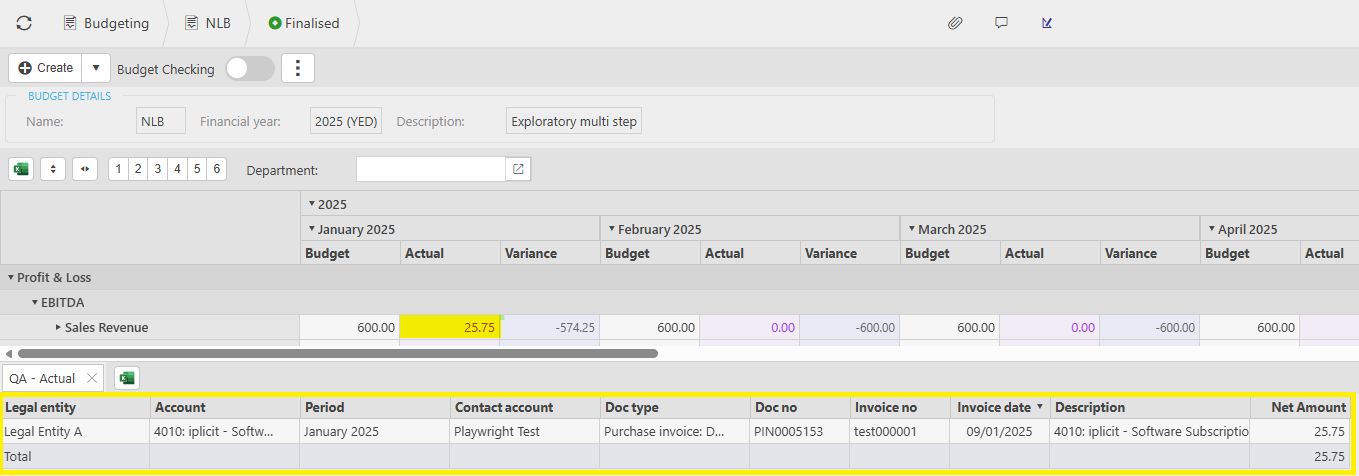Click the refresh icon in the breadcrumb bar

(x=24, y=23)
